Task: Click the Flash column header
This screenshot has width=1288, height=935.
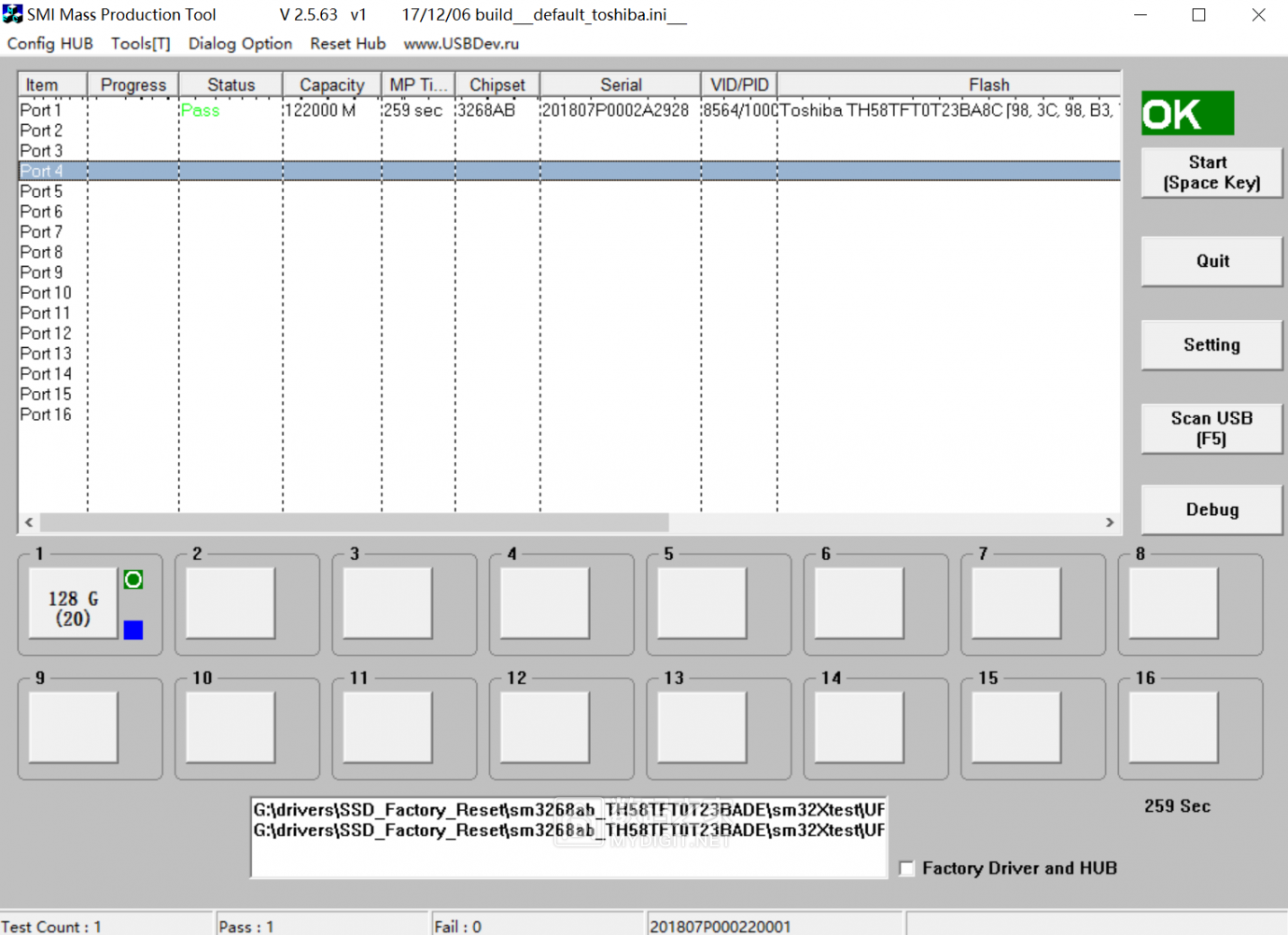Action: (x=949, y=84)
